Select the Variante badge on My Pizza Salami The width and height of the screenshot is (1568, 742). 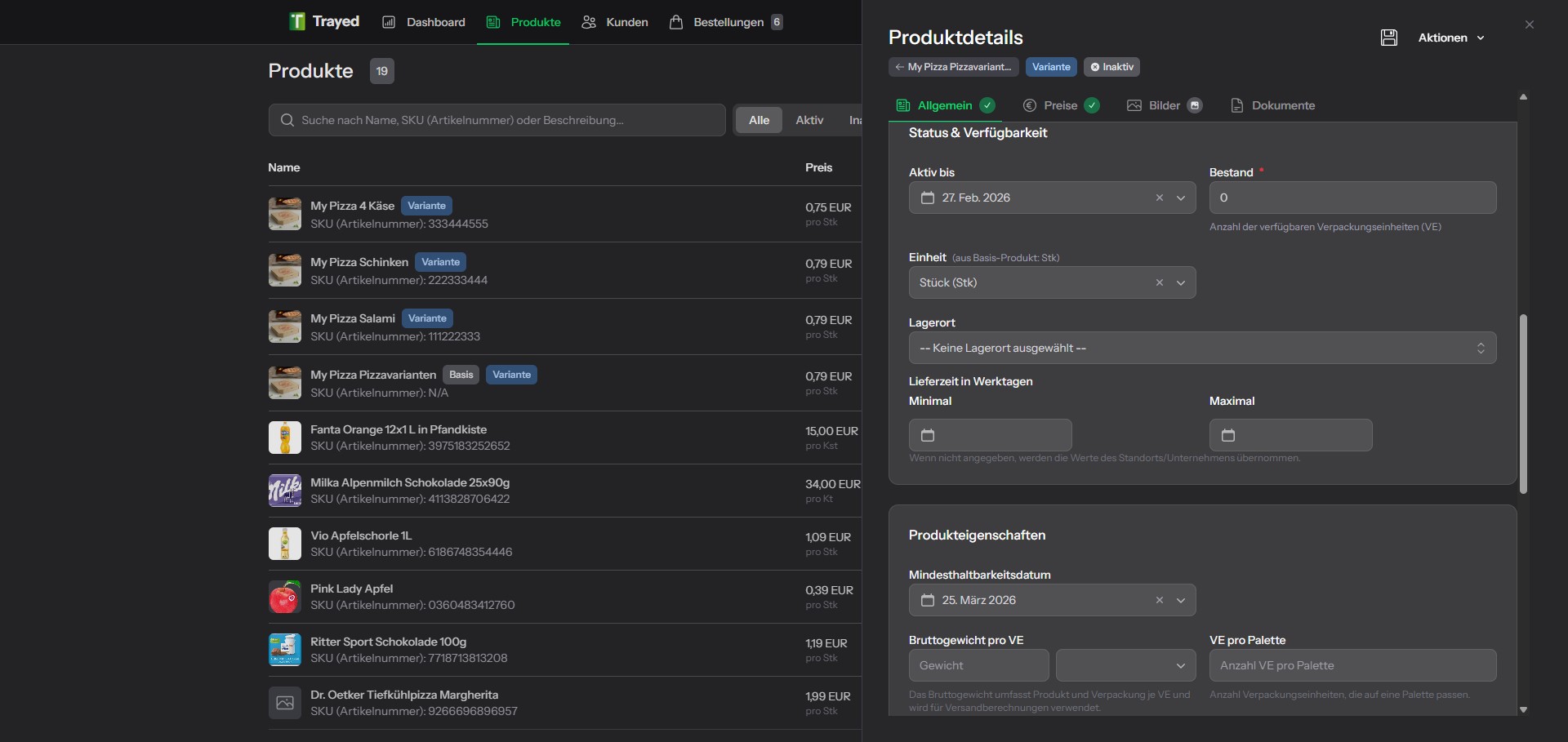[427, 318]
